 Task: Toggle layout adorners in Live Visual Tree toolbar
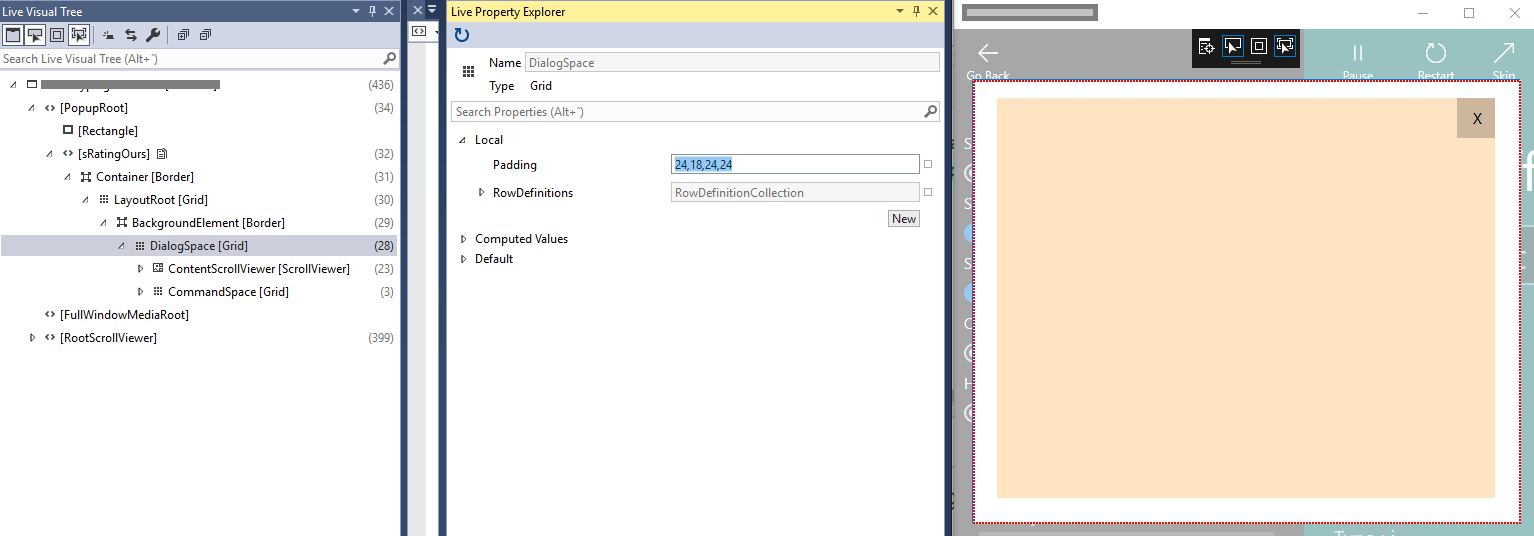[x=57, y=35]
